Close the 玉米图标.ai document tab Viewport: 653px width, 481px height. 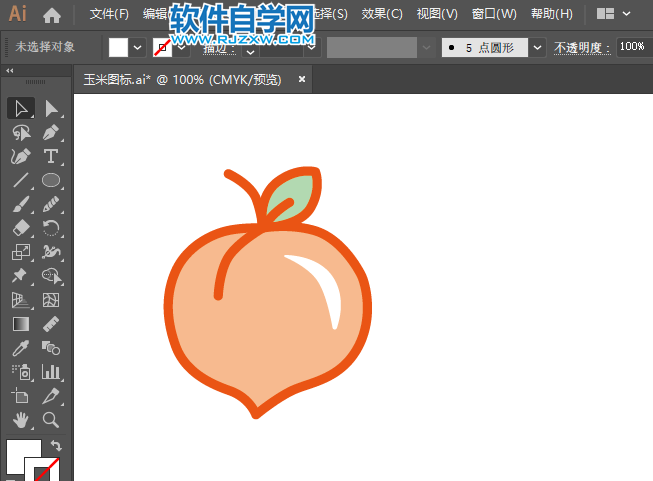302,79
